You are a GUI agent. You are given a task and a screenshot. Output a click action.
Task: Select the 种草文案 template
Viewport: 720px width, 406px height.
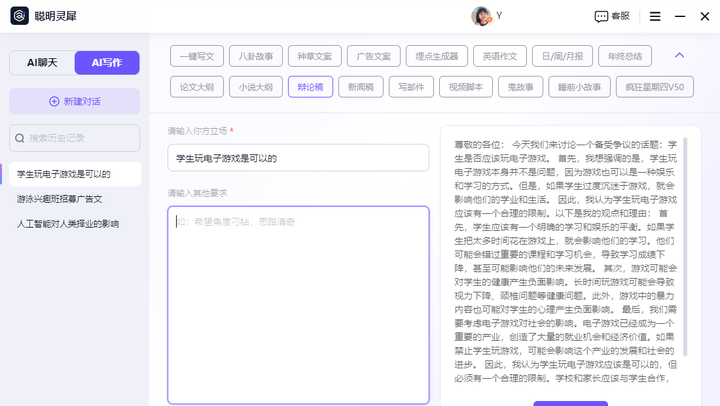click(x=315, y=56)
